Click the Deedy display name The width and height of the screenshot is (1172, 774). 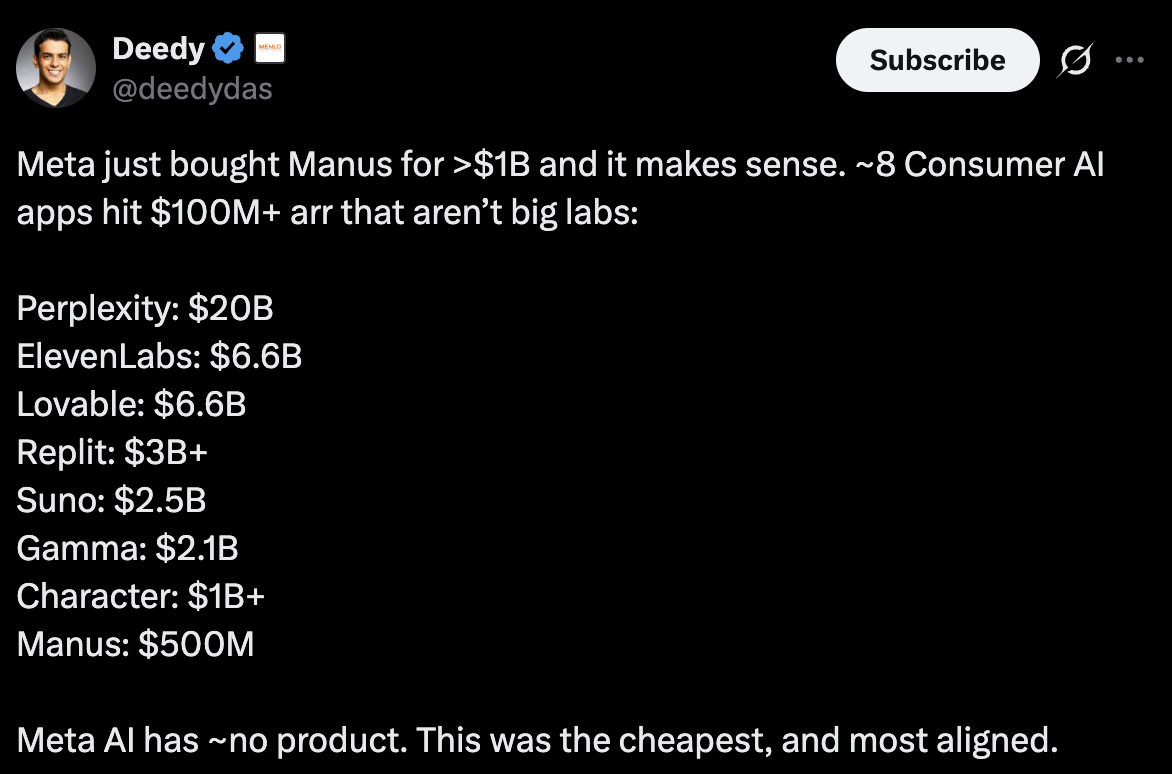pos(158,47)
